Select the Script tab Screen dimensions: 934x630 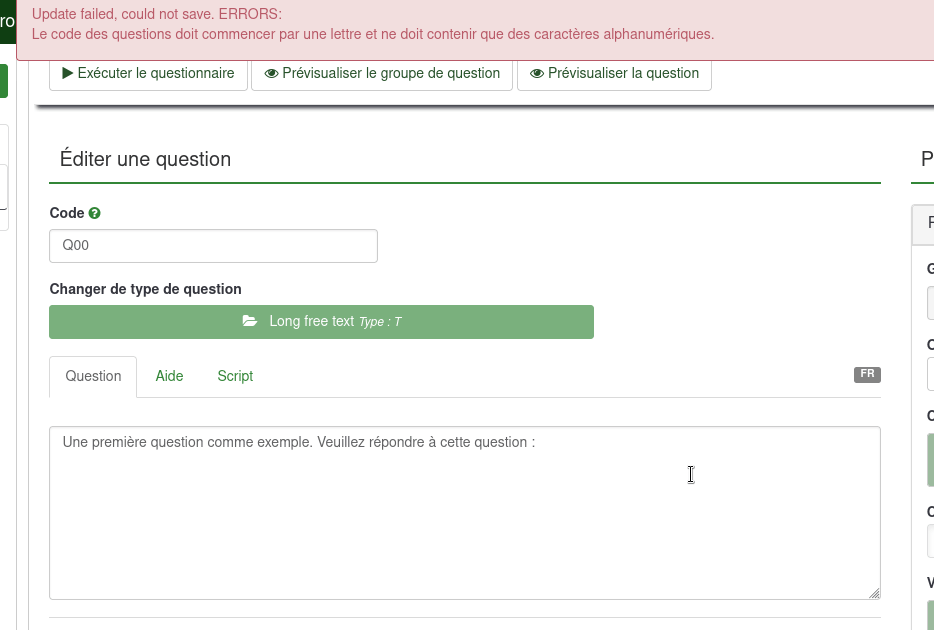click(x=235, y=376)
